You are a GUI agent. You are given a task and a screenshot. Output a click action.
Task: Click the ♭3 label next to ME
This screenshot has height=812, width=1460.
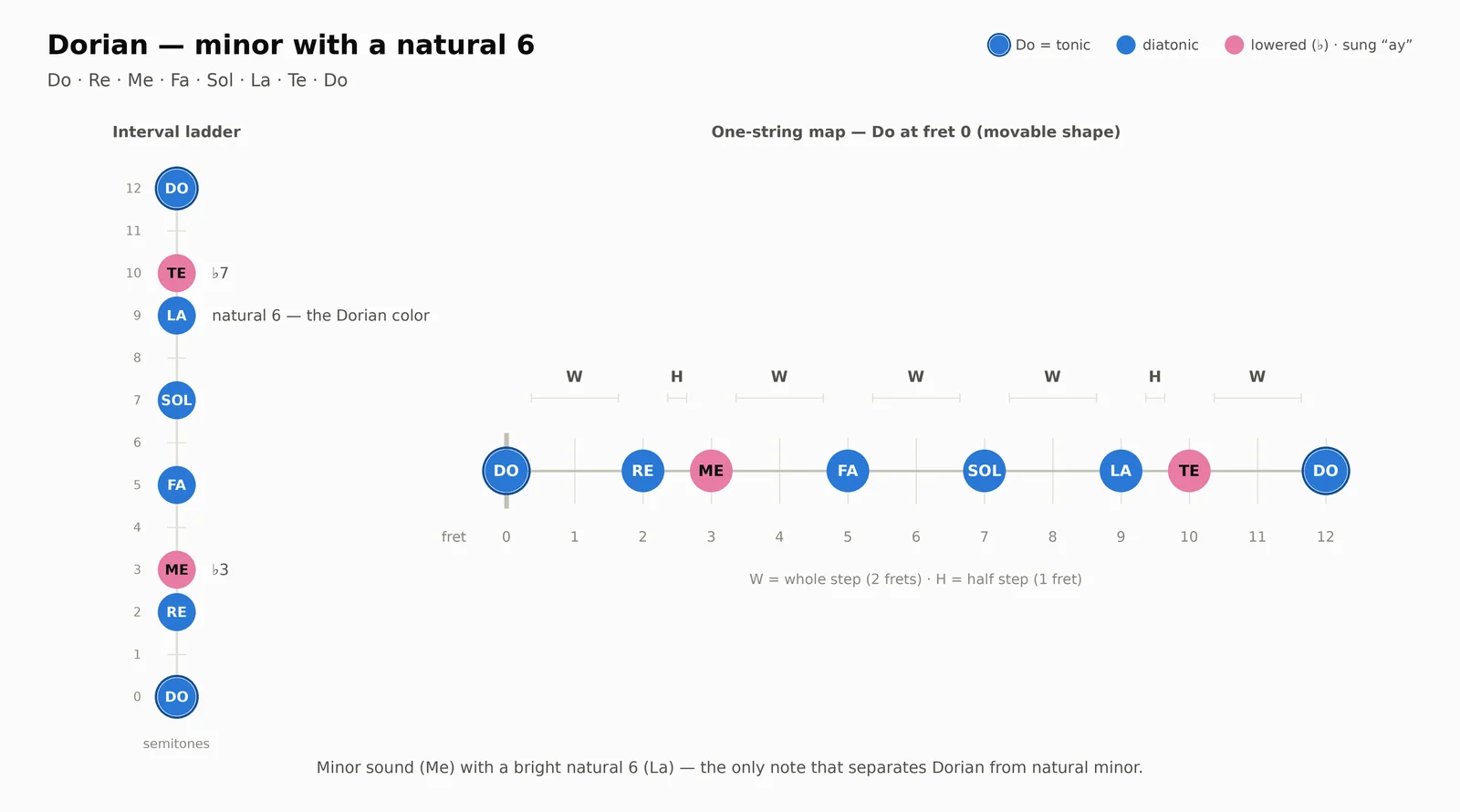(220, 569)
